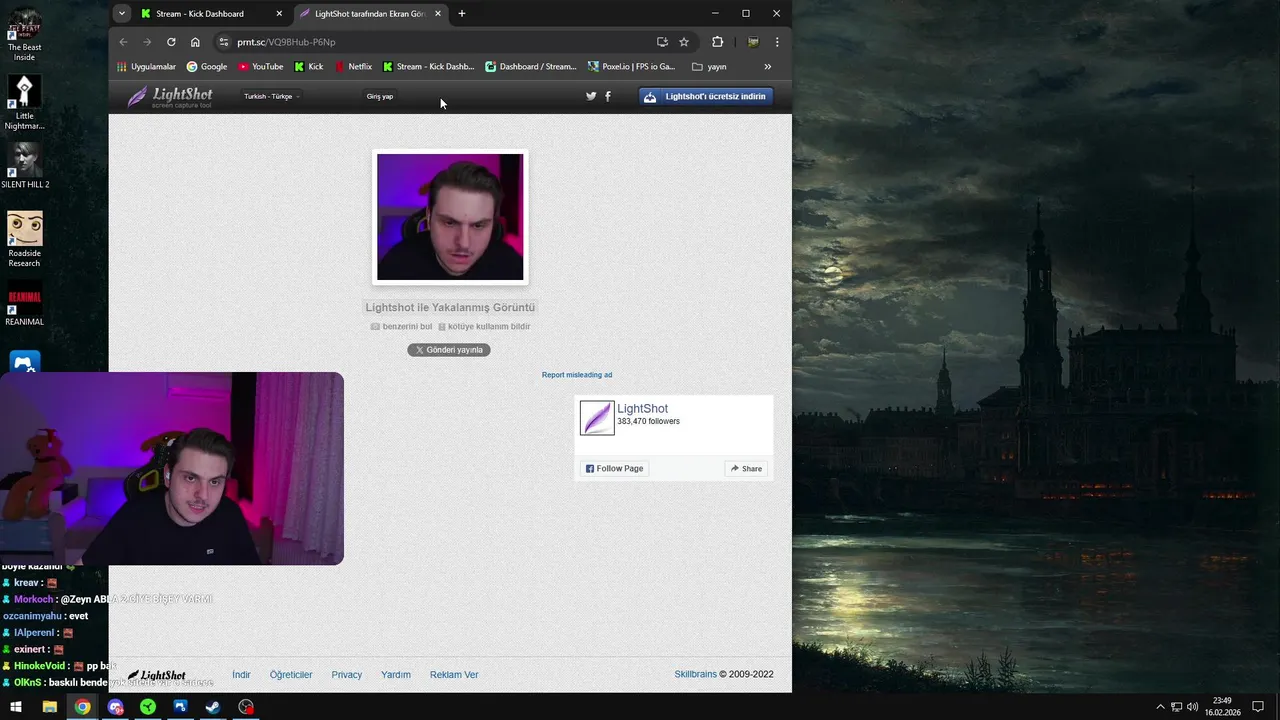Click Lightshot'ı ücretsiz indirin button

click(x=706, y=97)
